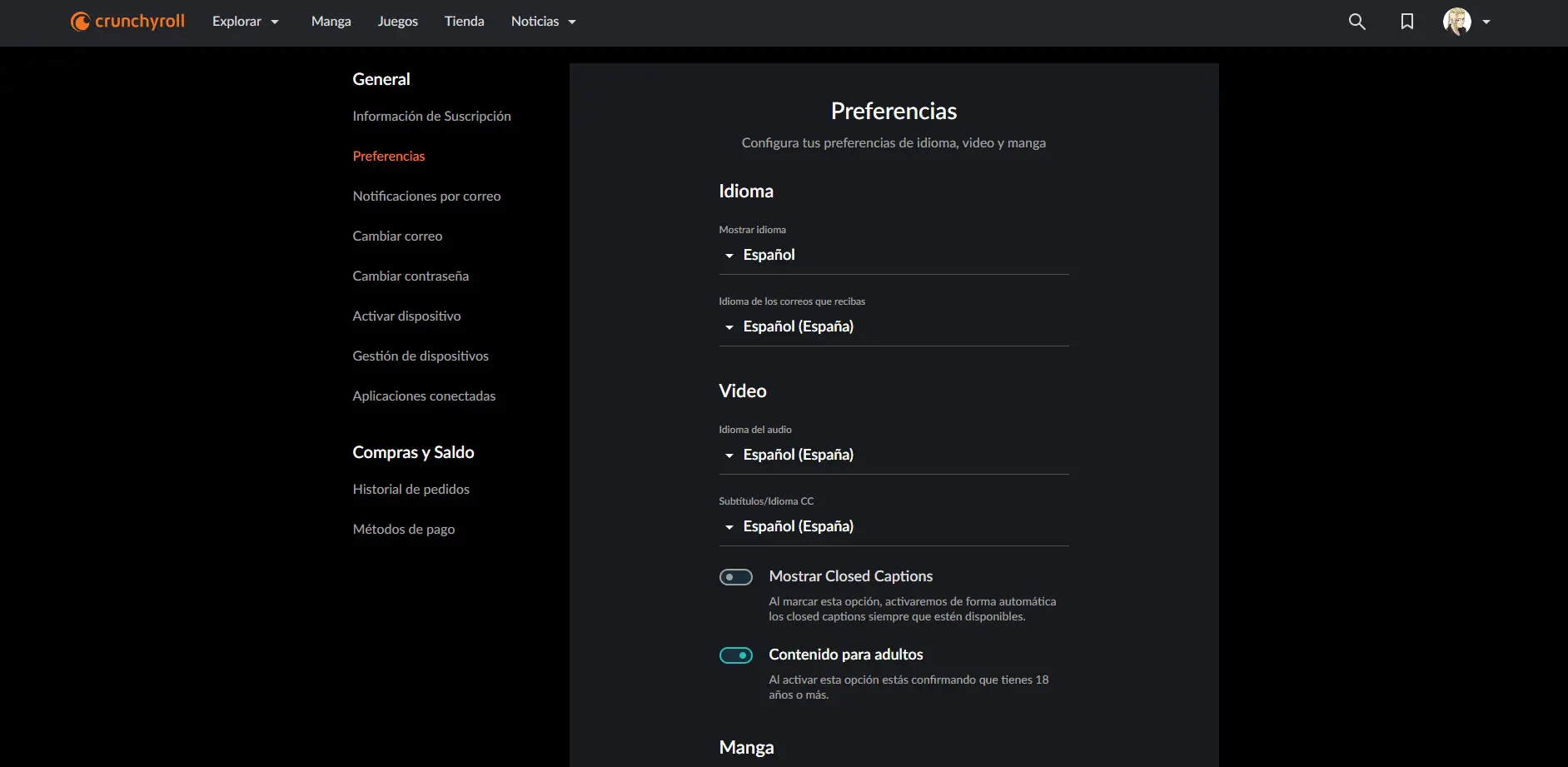Change the Idioma del audio dropdown
Viewport: 1568px width, 767px height.
point(894,455)
